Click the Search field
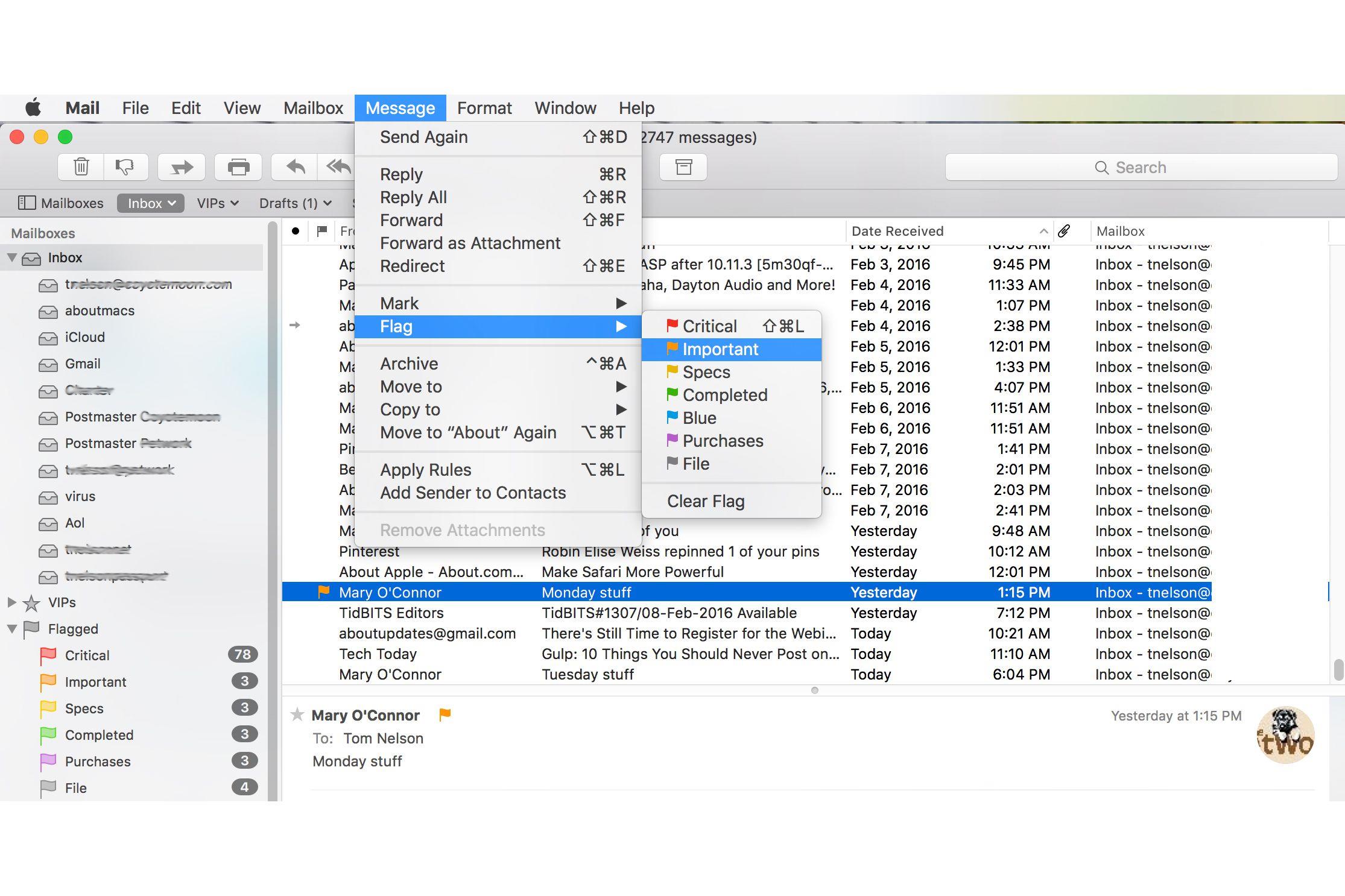Image resolution: width=1345 pixels, height=896 pixels. [x=1141, y=167]
